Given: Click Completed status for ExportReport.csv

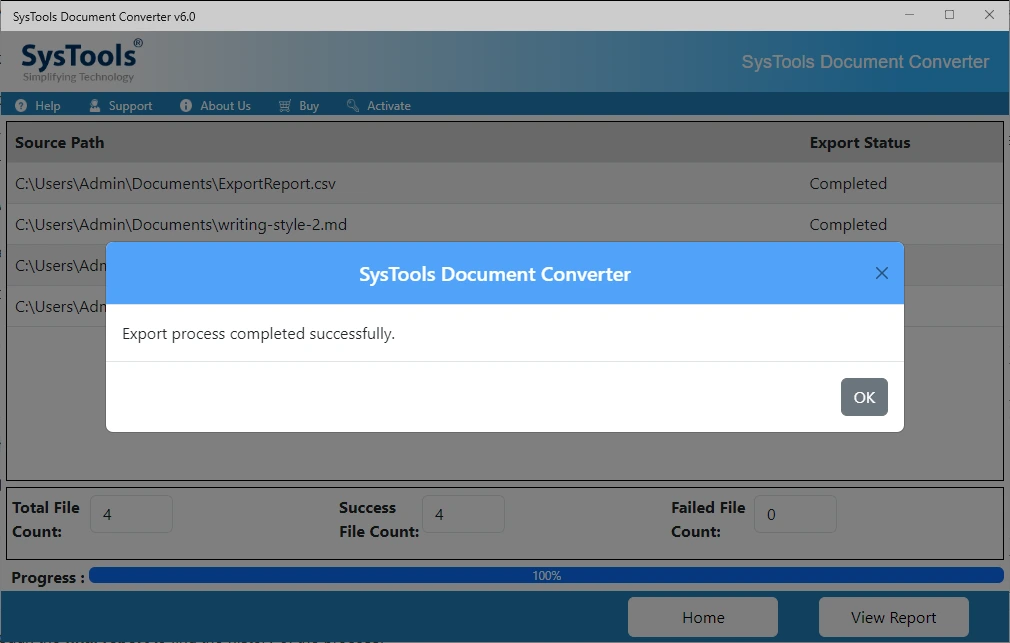Looking at the screenshot, I should (848, 184).
